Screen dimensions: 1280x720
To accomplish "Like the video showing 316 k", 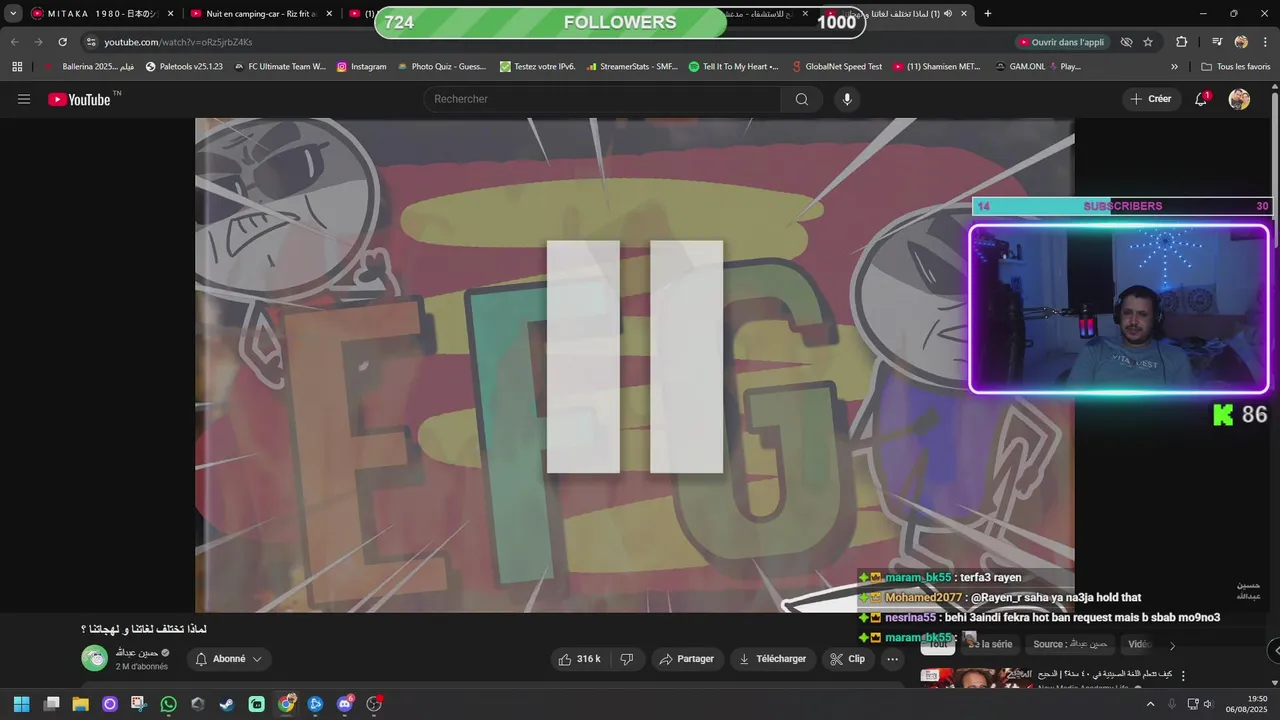I will pyautogui.click(x=580, y=659).
